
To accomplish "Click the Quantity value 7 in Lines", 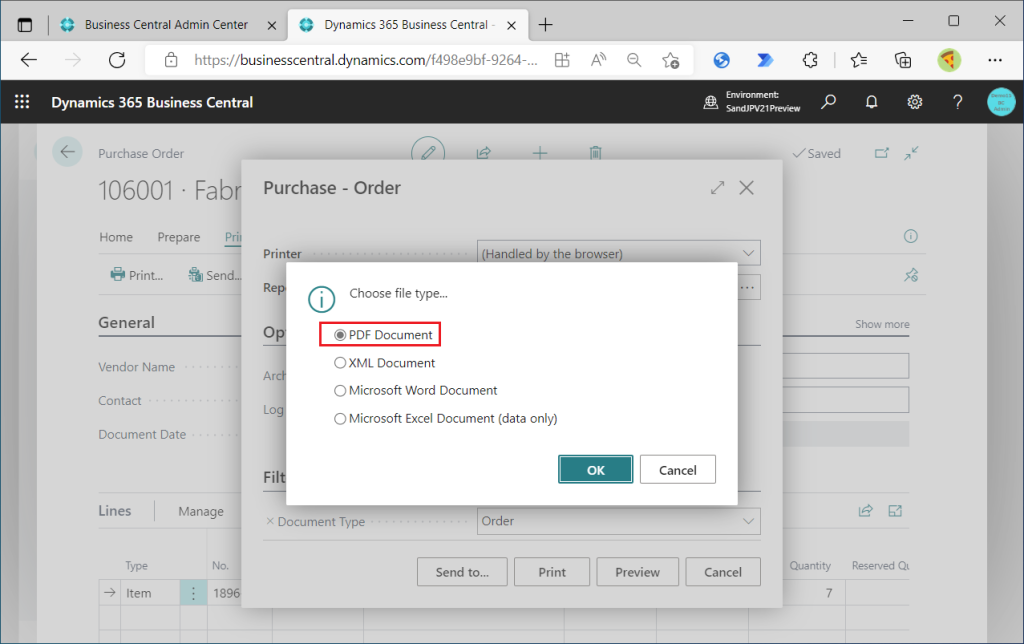I will [x=829, y=593].
